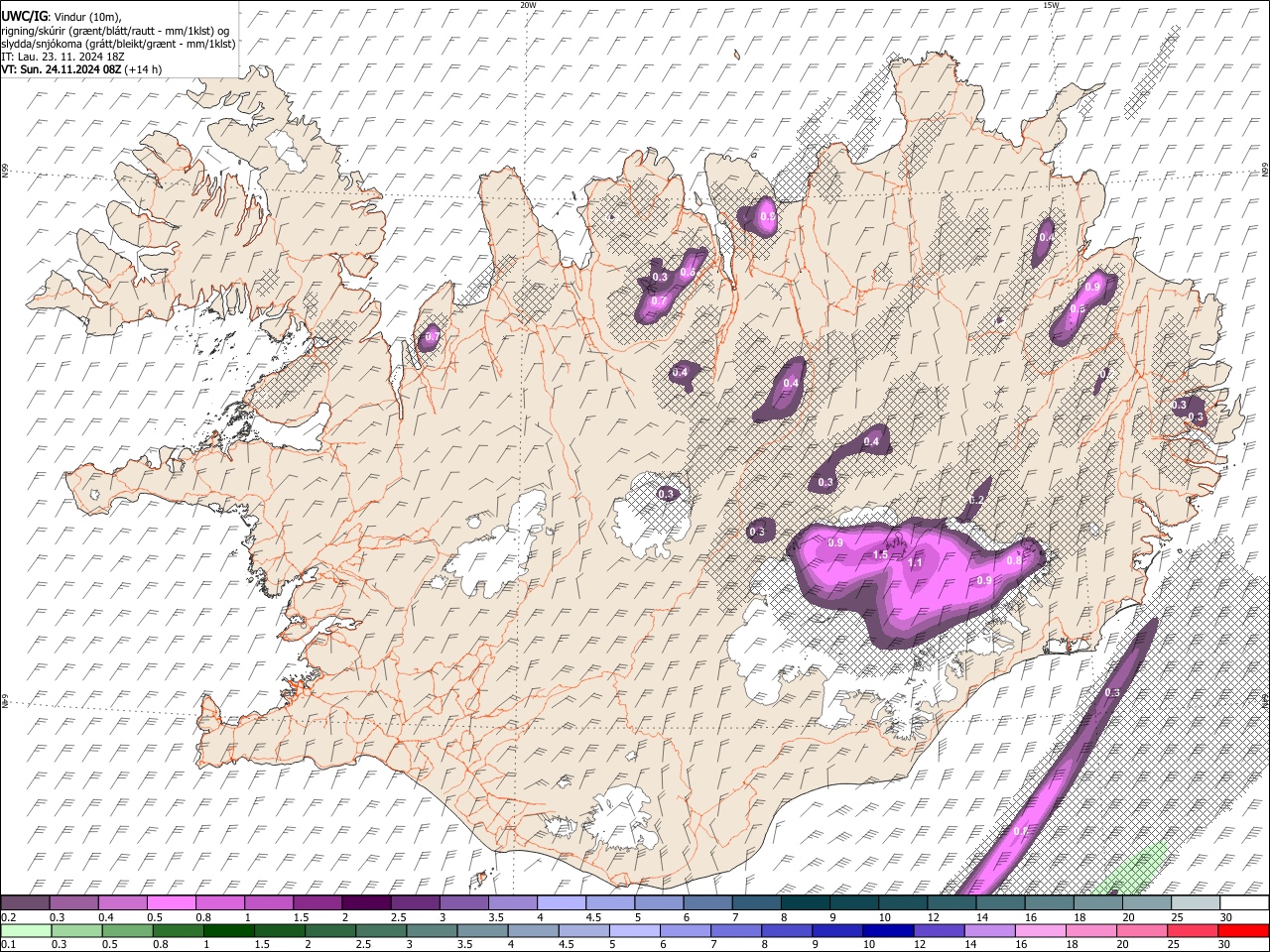
Task: Click the 4 swatch in the lower legend row
Action: 533,930
